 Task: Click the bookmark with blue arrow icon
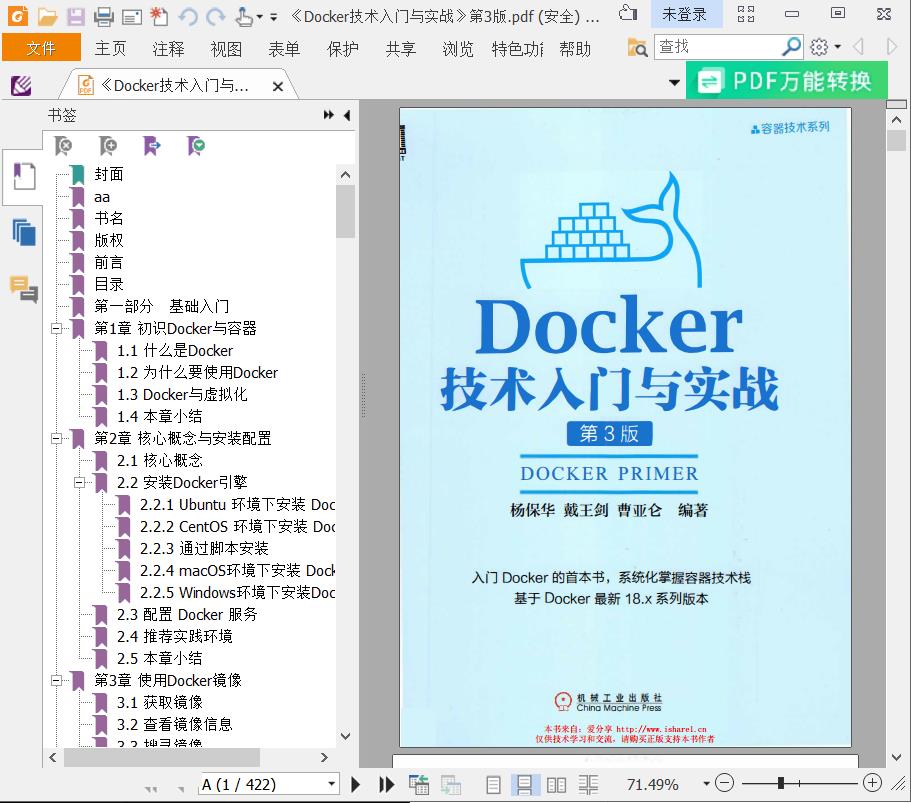click(152, 145)
